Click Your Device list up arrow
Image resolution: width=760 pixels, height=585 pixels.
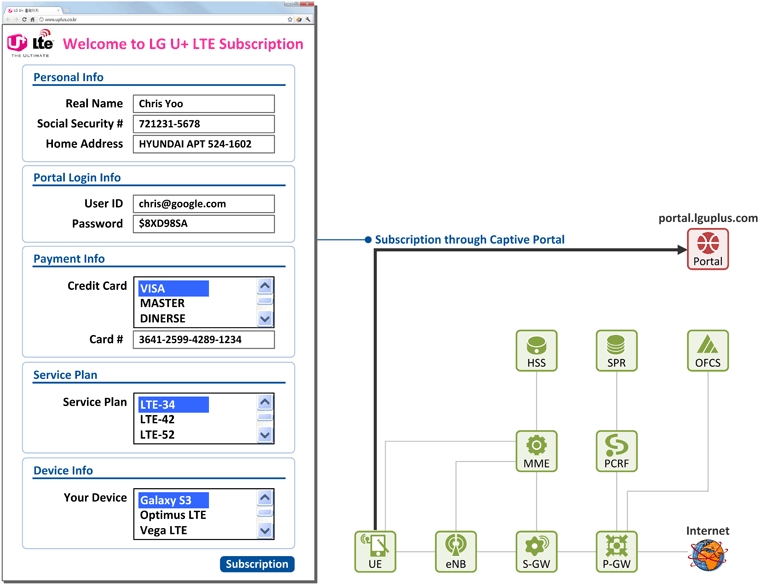pos(265,498)
